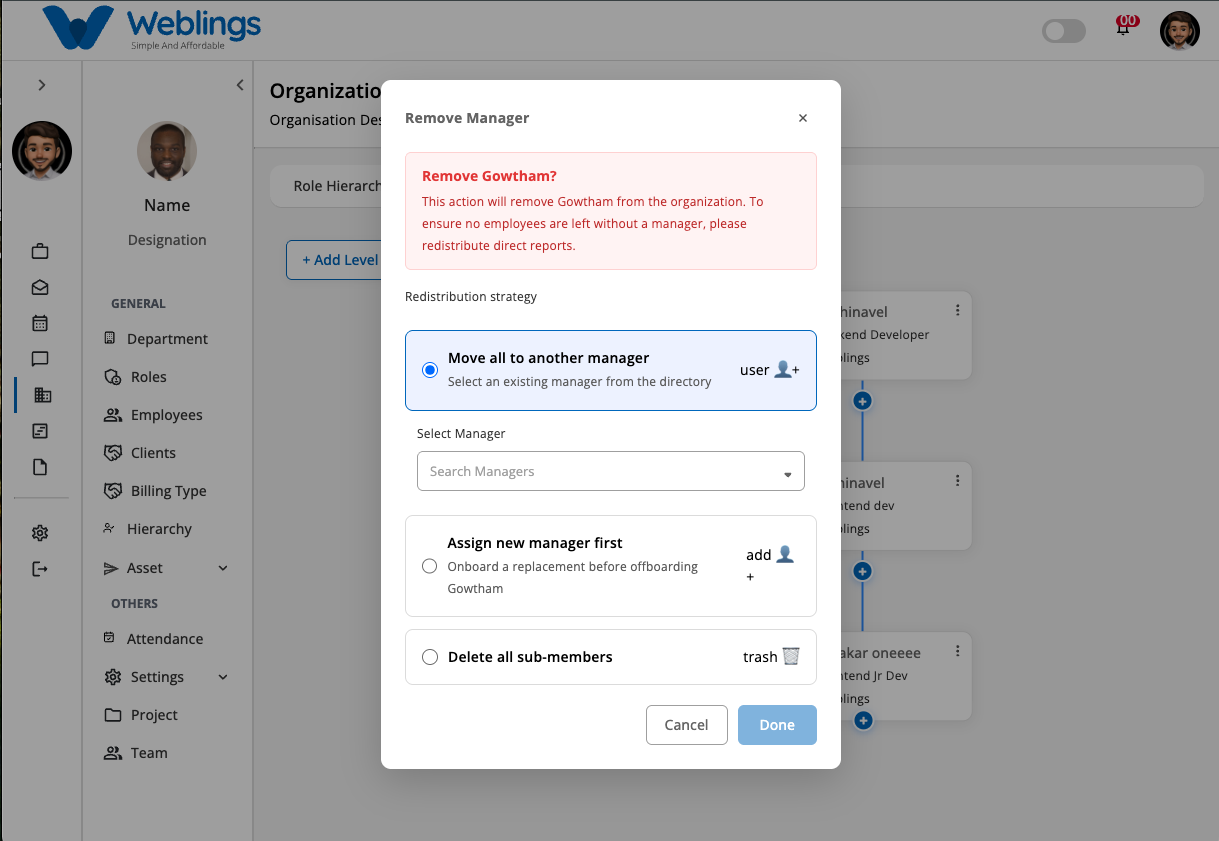The width and height of the screenshot is (1219, 841).
Task: Select Assign new manager first radio
Action: (430, 566)
